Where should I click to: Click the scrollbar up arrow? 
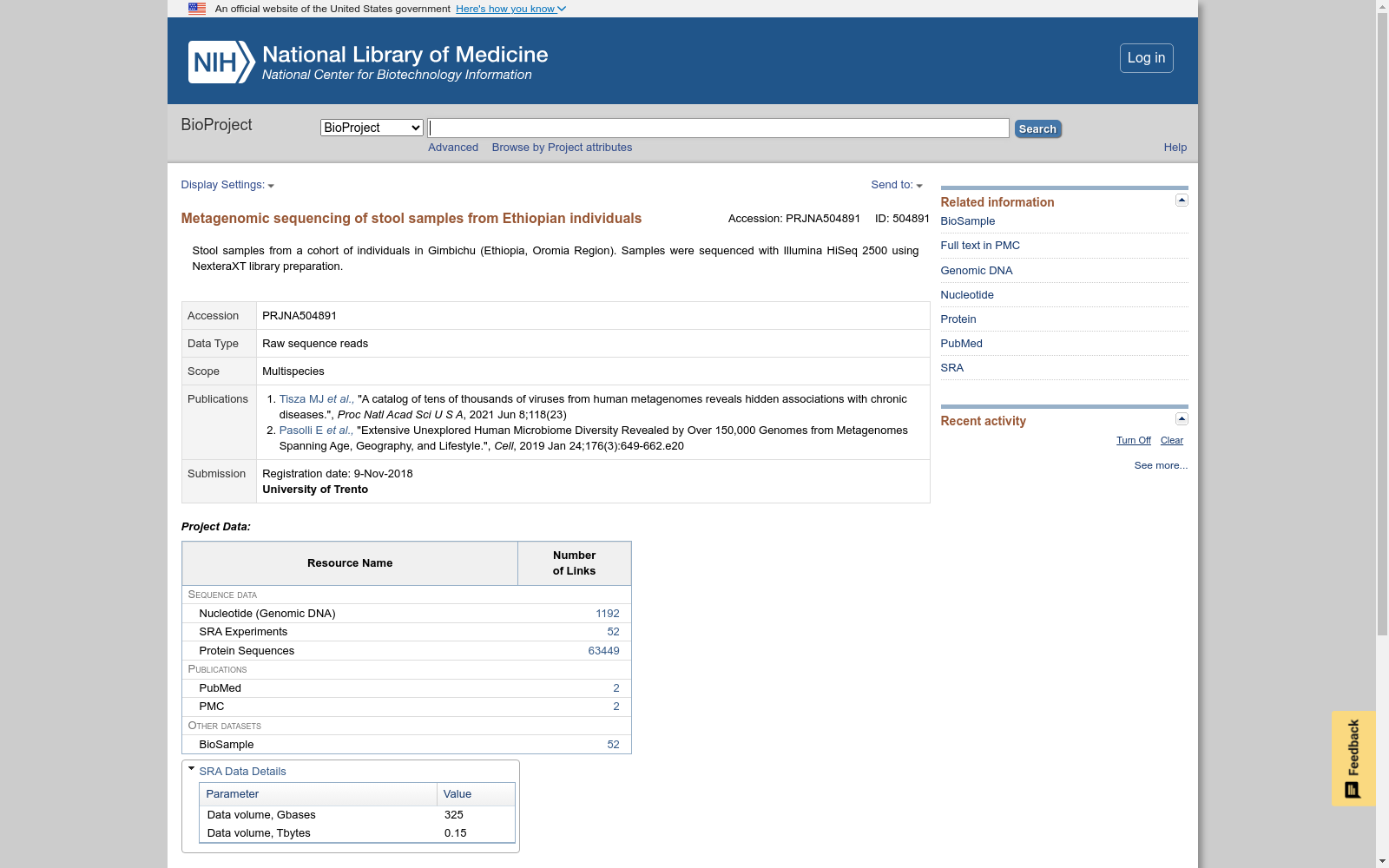pyautogui.click(x=1382, y=6)
